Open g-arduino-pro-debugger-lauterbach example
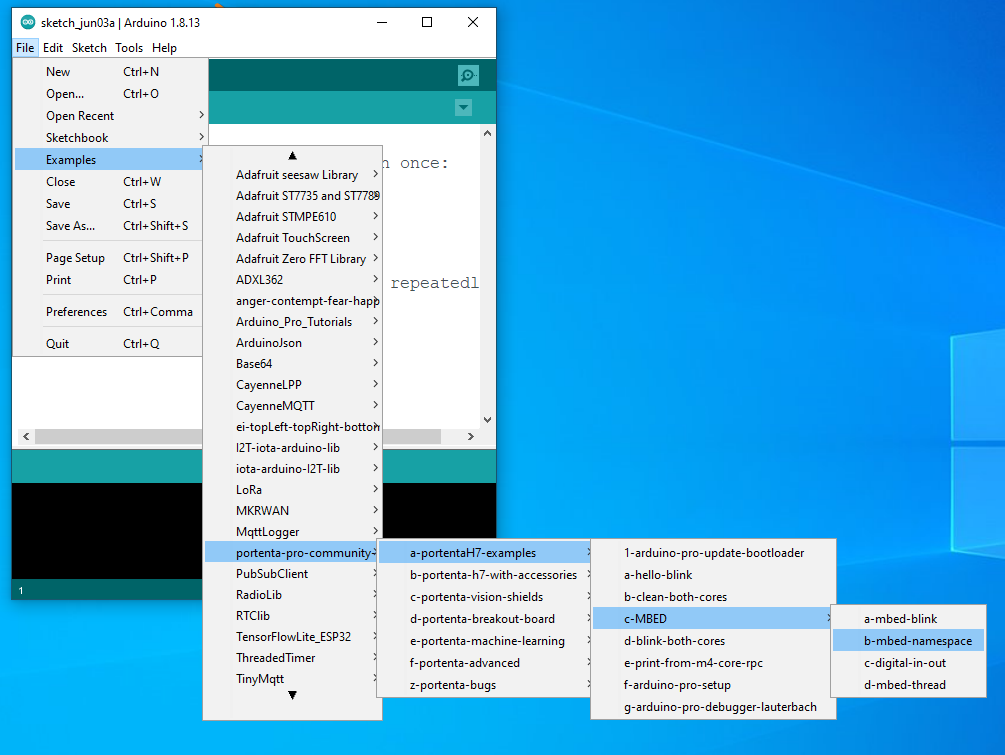This screenshot has height=755, width=1005. coord(713,707)
